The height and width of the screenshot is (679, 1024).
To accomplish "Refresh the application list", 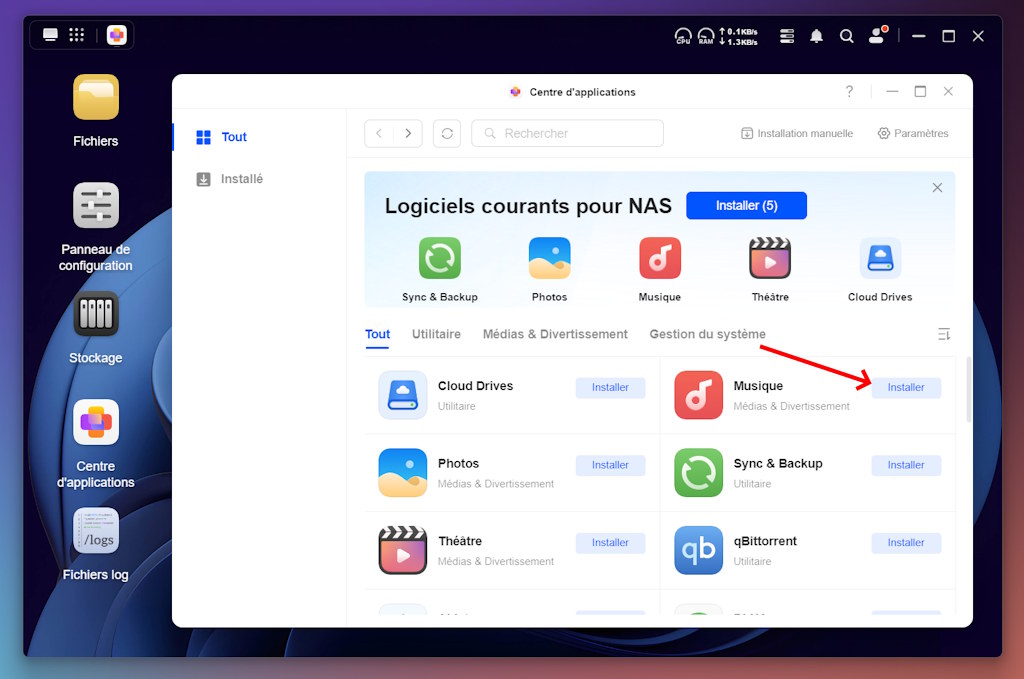I will pyautogui.click(x=447, y=133).
